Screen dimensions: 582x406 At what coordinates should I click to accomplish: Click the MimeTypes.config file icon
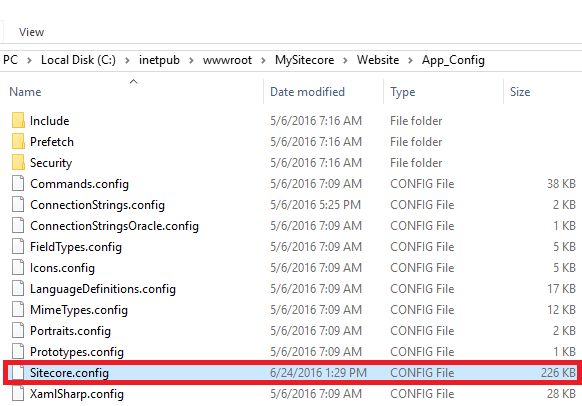(x=18, y=310)
